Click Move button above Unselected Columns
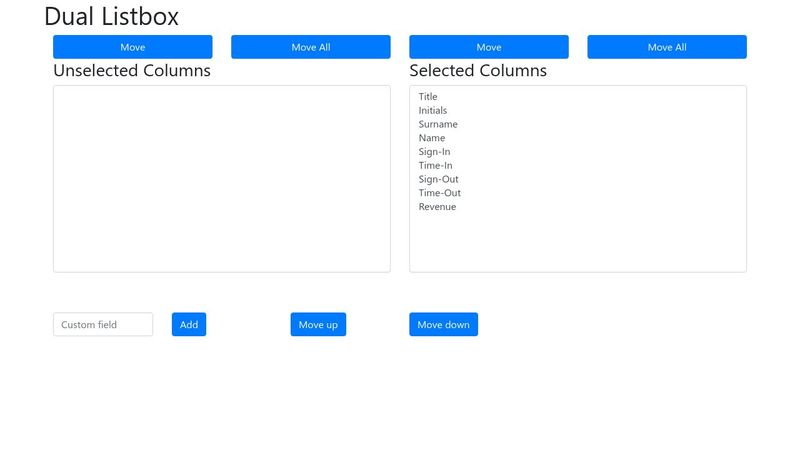This screenshot has height=450, width=800. [x=132, y=47]
